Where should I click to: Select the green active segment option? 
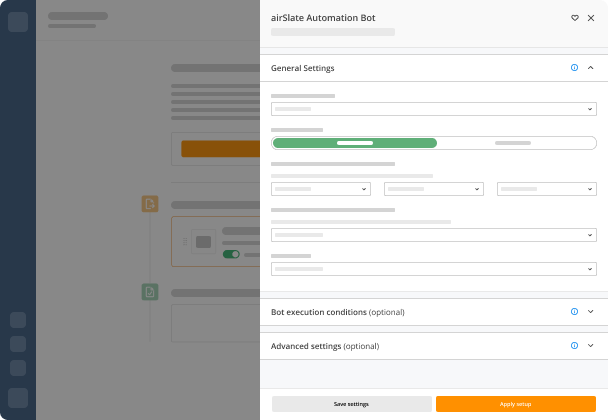tap(355, 143)
